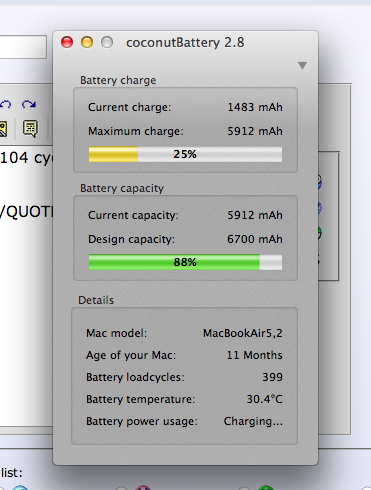Click the 25% battery charge progress bar
Image resolution: width=371 pixels, height=490 pixels.
click(x=185, y=154)
